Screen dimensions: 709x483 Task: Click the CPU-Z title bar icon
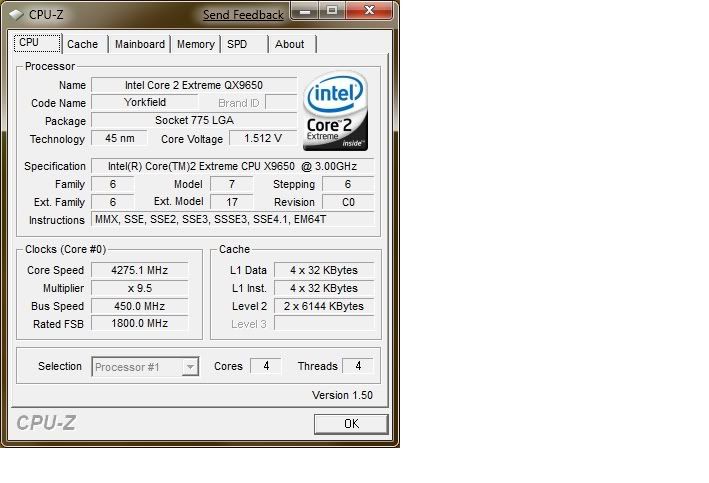16,15
